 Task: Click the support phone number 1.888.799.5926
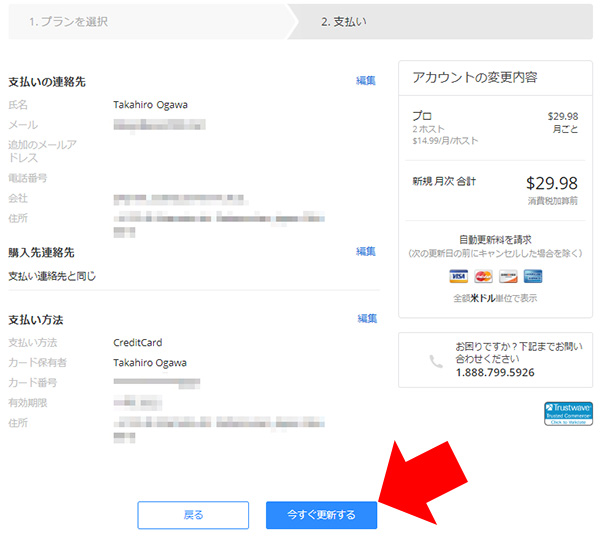[x=494, y=373]
